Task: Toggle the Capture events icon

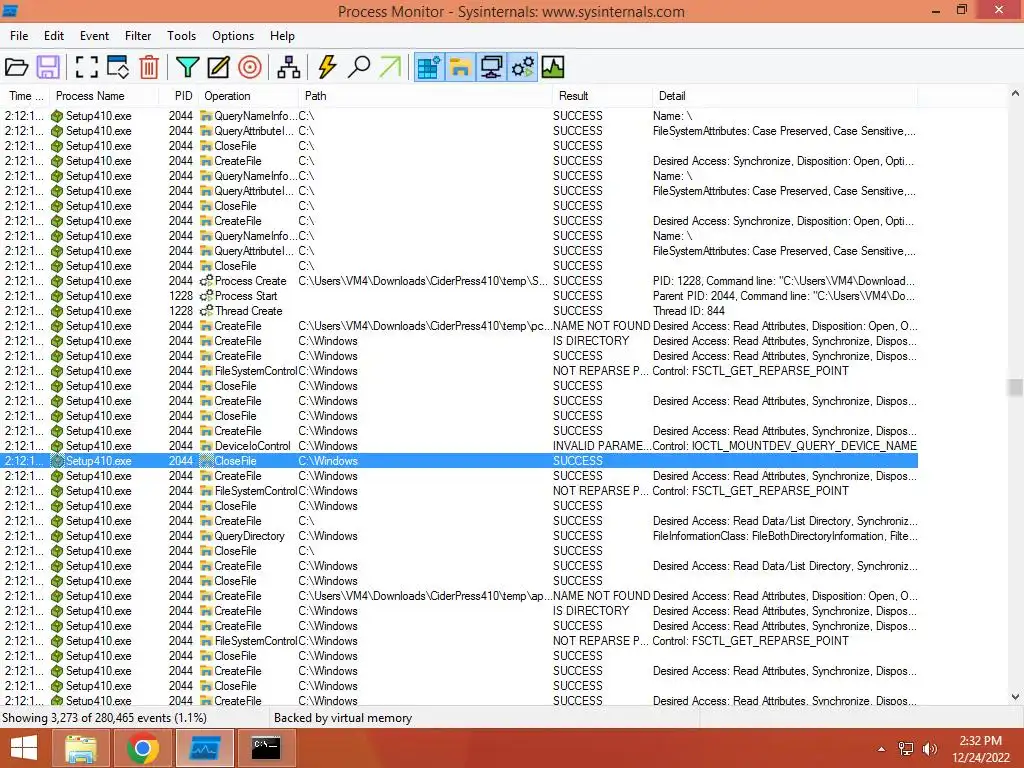Action: [86, 67]
